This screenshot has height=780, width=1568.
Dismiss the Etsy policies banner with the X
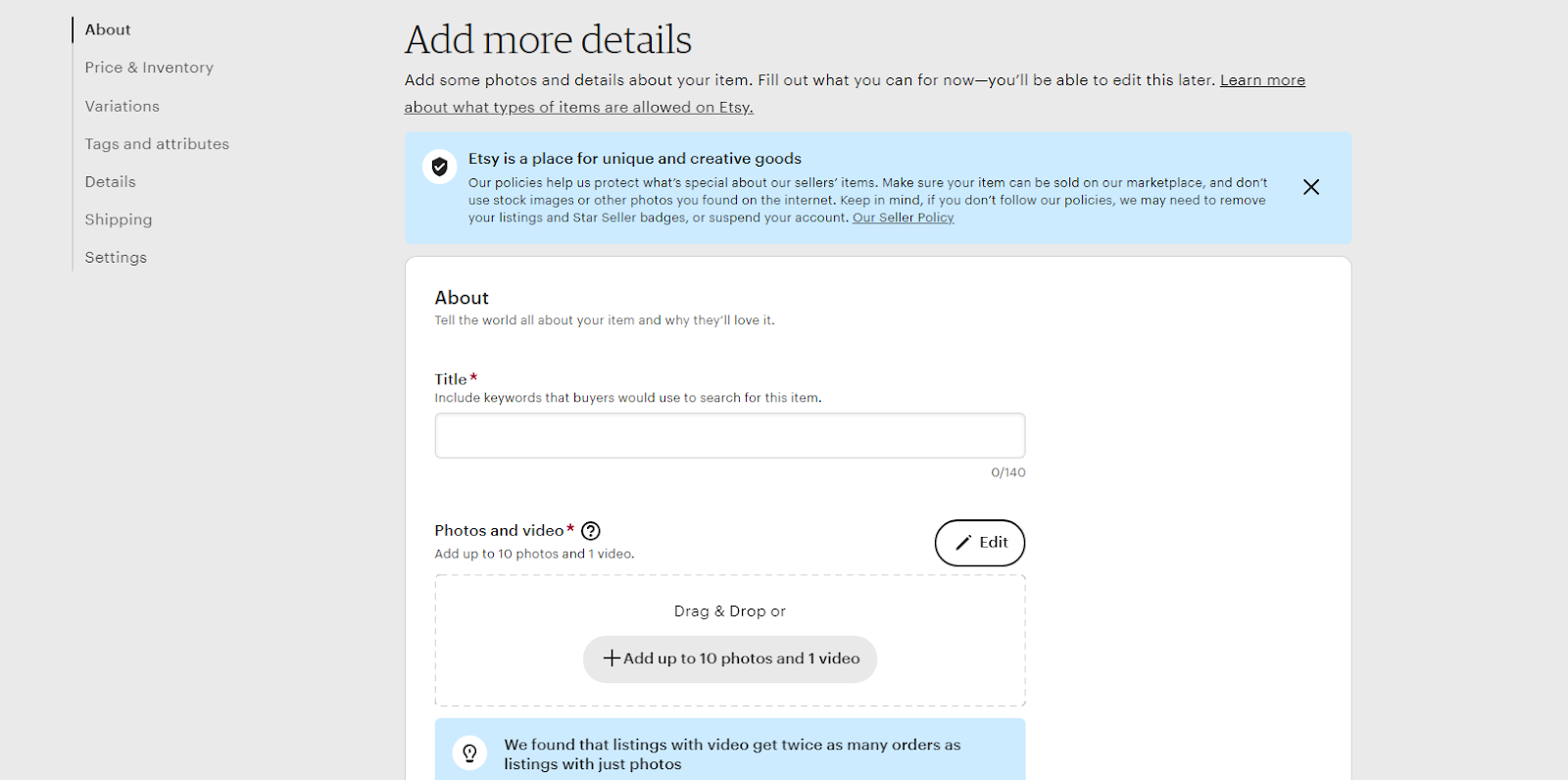(x=1310, y=186)
